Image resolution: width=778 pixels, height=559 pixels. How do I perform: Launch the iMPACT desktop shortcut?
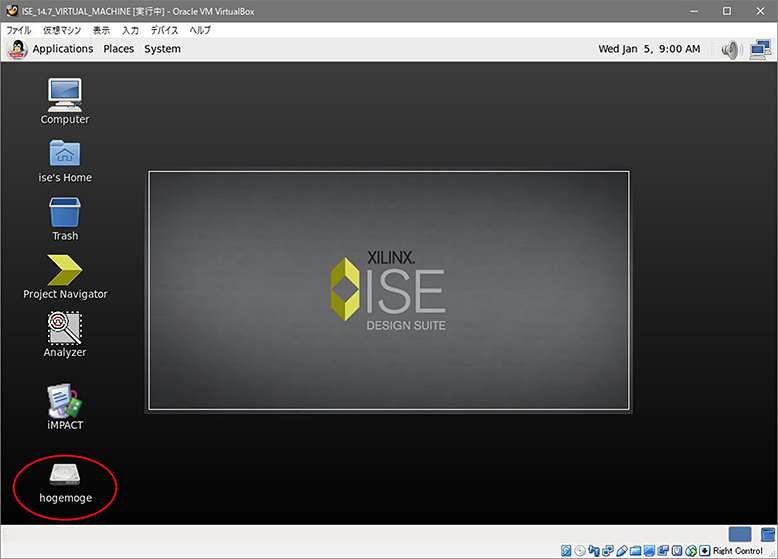pos(65,407)
